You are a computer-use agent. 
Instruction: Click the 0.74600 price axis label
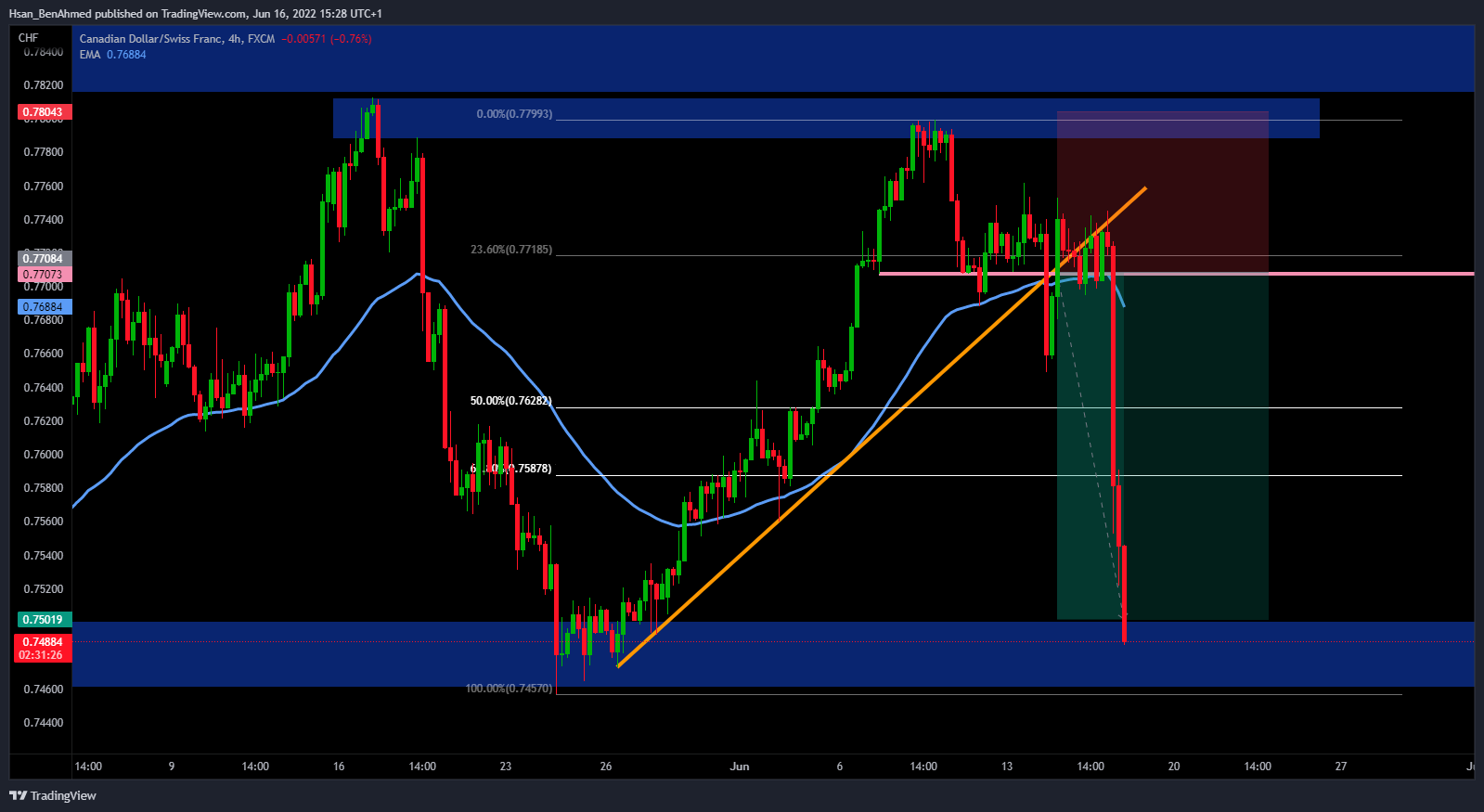tap(44, 690)
